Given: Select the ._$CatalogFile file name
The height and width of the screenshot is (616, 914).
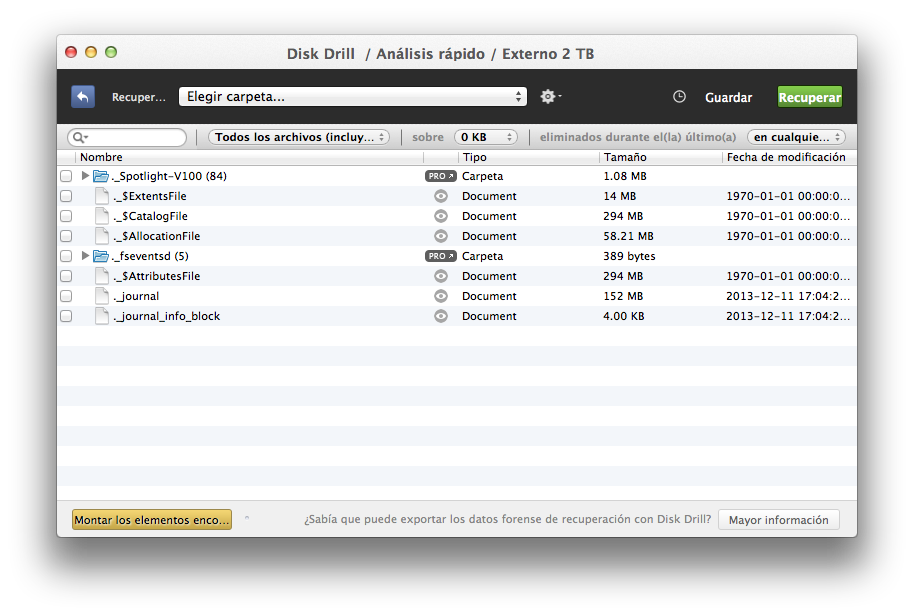Looking at the screenshot, I should 150,216.
